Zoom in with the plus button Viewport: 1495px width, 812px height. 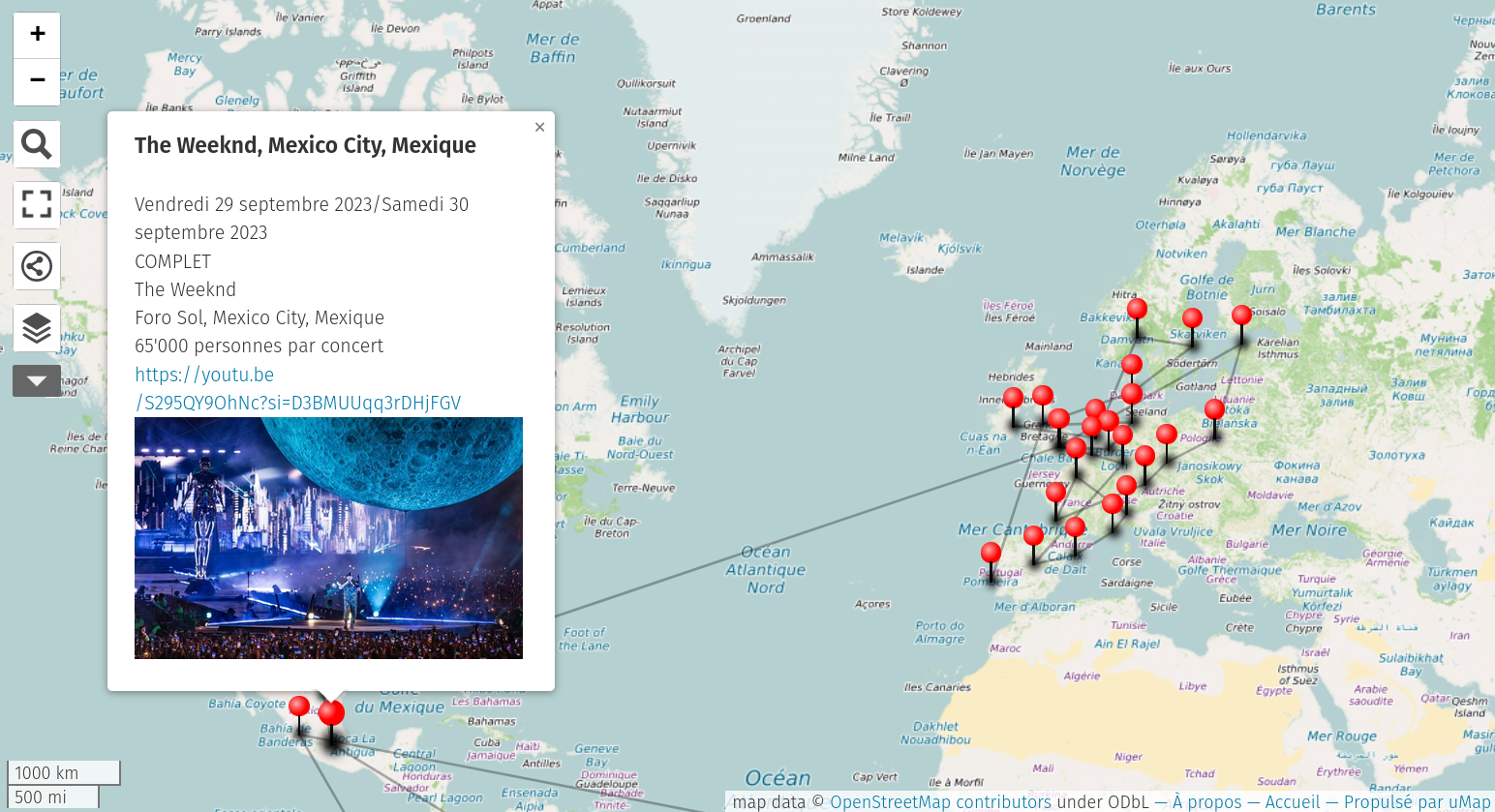[37, 34]
